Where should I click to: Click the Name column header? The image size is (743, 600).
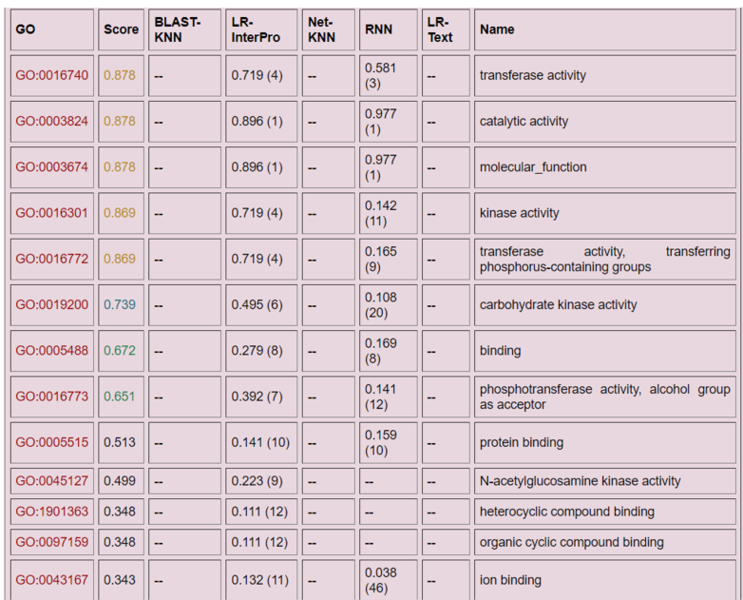497,30
